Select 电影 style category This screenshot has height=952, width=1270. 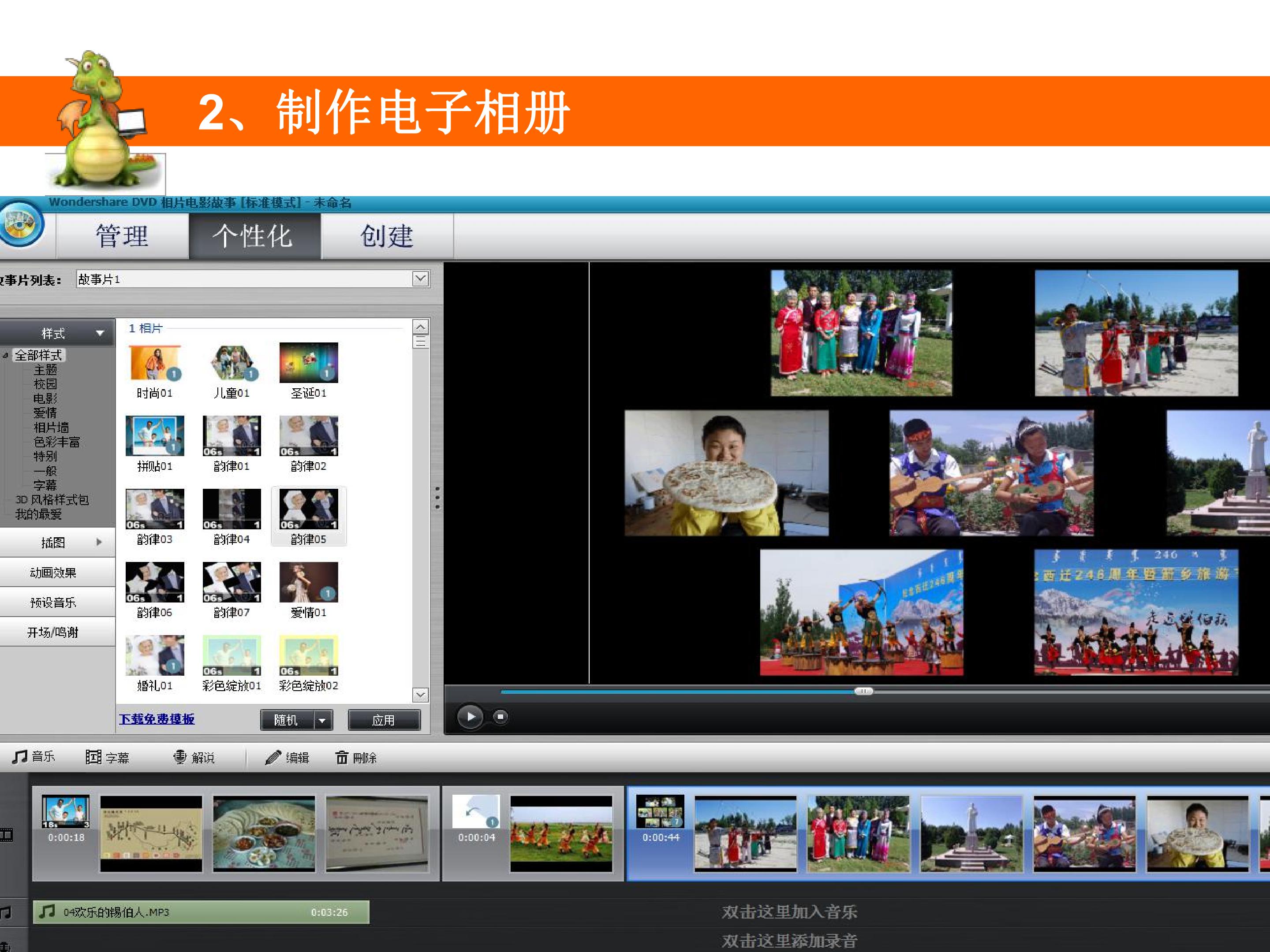[45, 399]
